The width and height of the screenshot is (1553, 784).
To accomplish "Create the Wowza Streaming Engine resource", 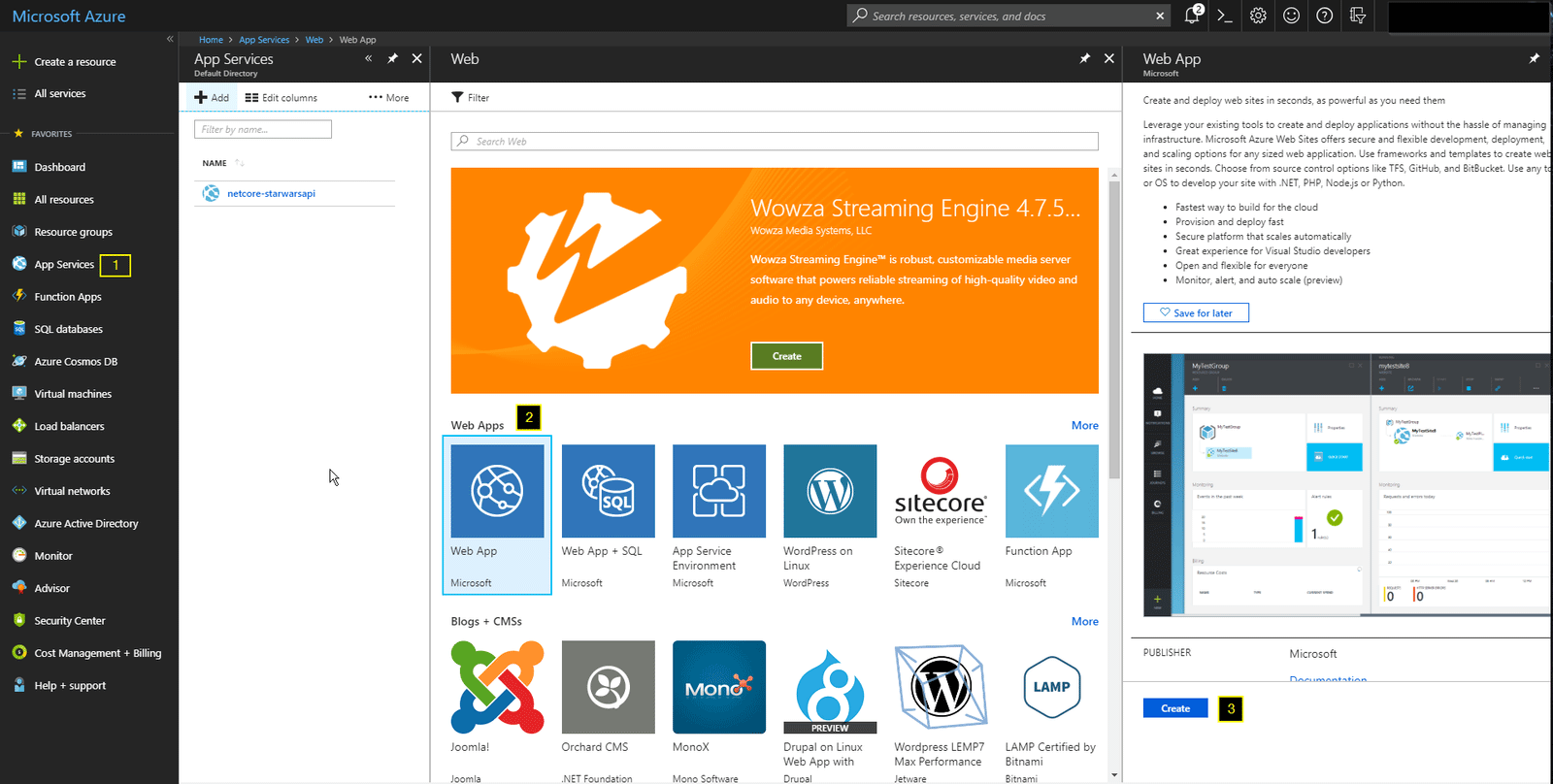I will point(786,356).
